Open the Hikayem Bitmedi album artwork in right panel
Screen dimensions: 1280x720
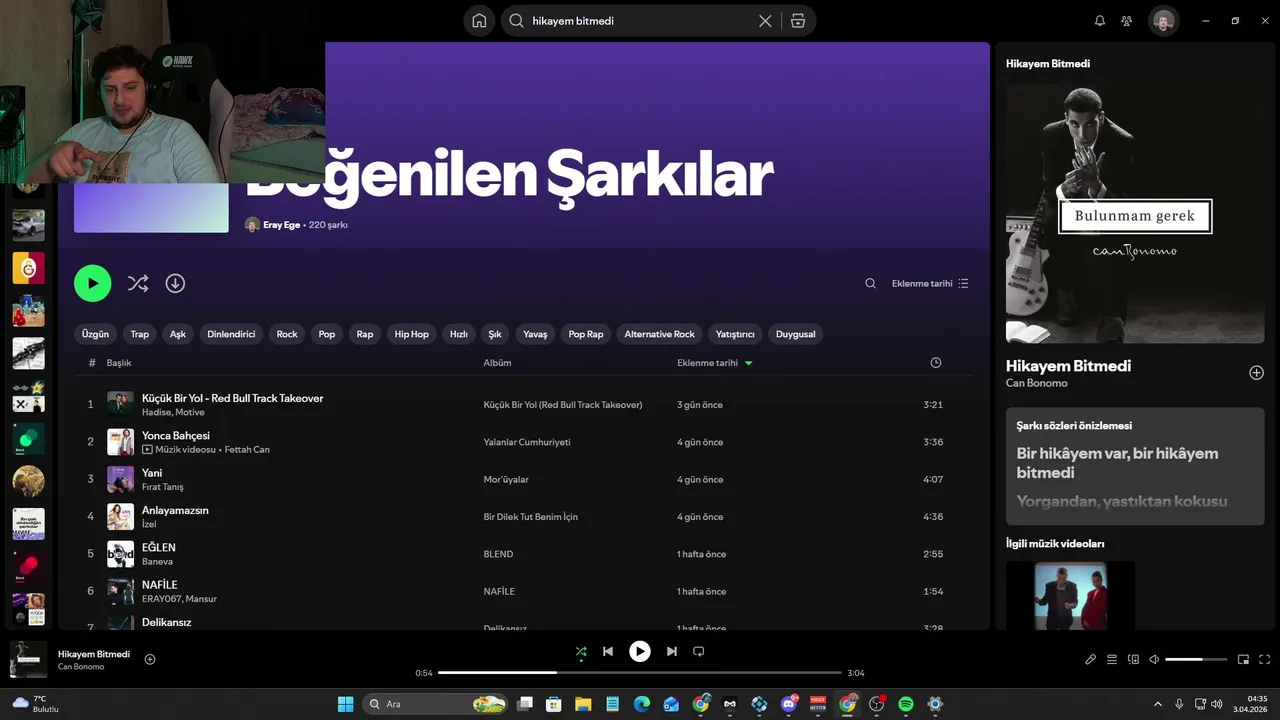point(1135,214)
